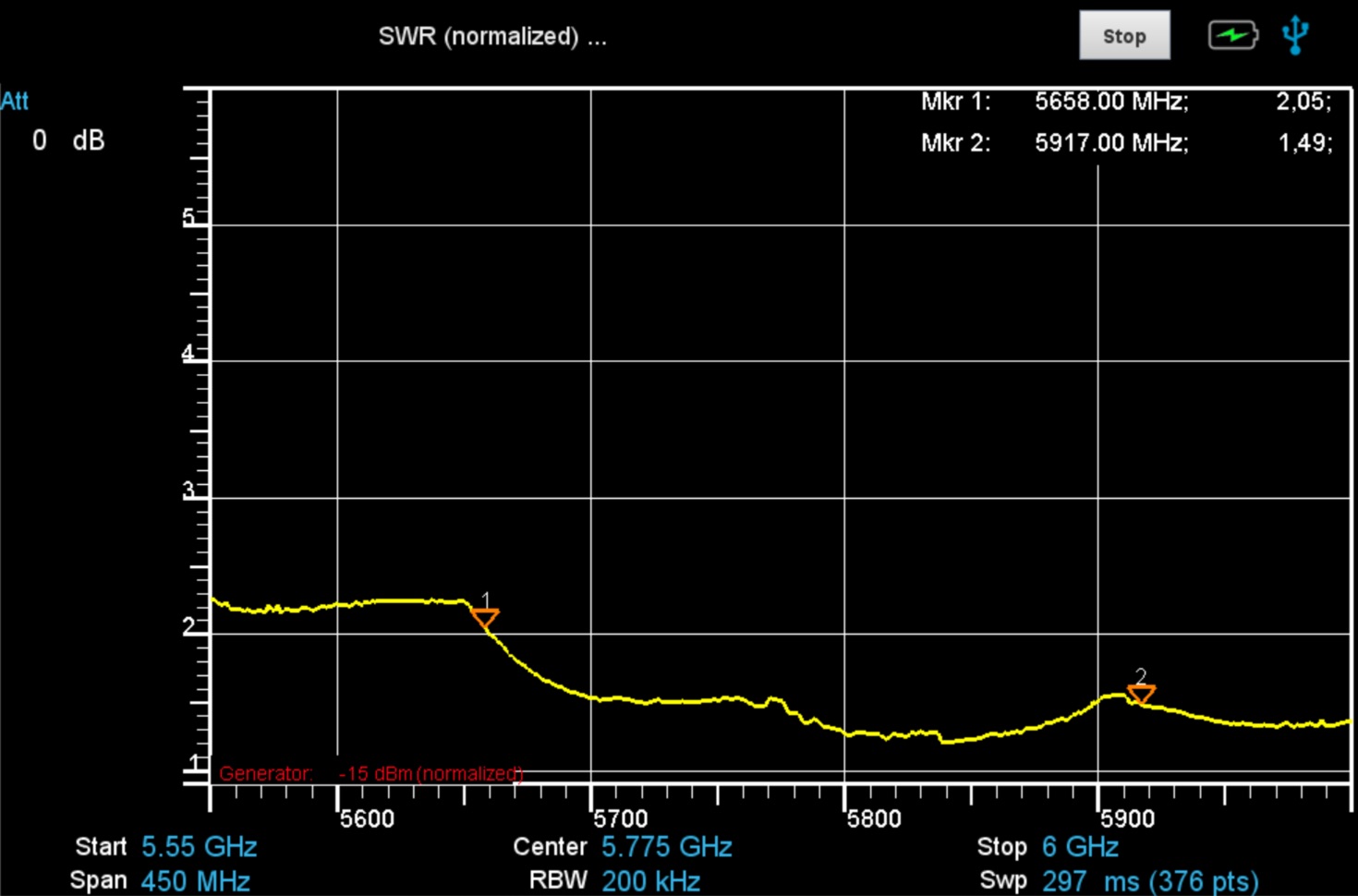
Task: Click the 5900 frequency axis label
Action: [x=1127, y=818]
